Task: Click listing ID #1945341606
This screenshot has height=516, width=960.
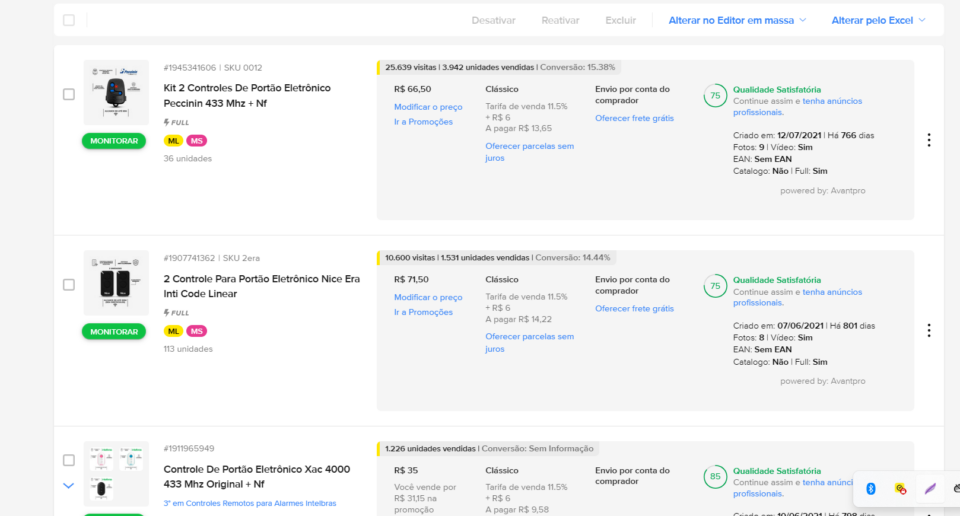Action: click(190, 67)
